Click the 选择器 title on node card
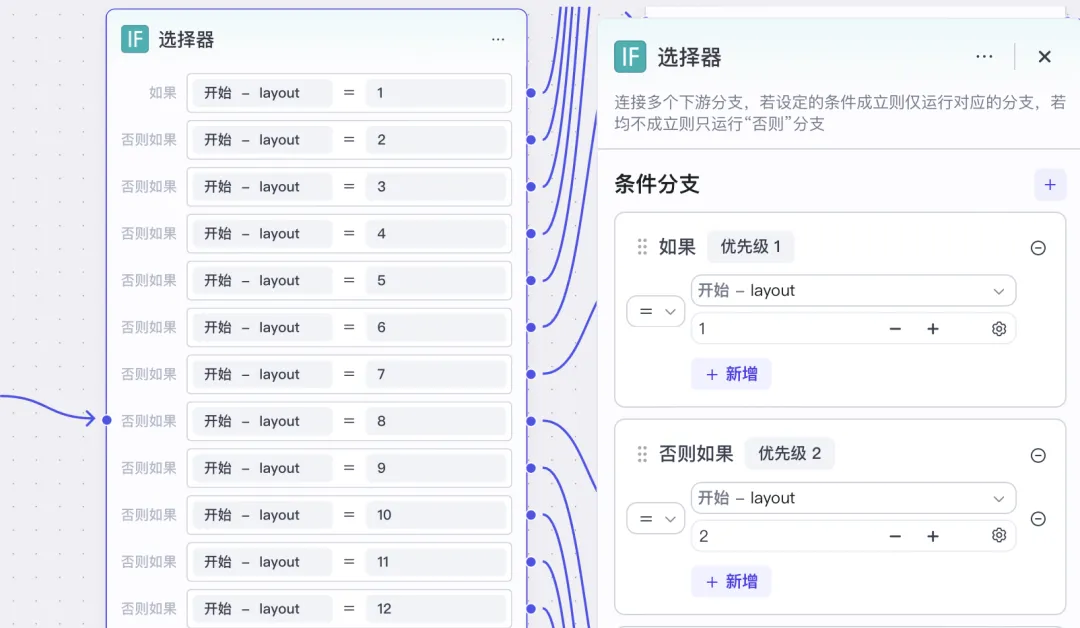Image resolution: width=1080 pixels, height=628 pixels. (186, 40)
